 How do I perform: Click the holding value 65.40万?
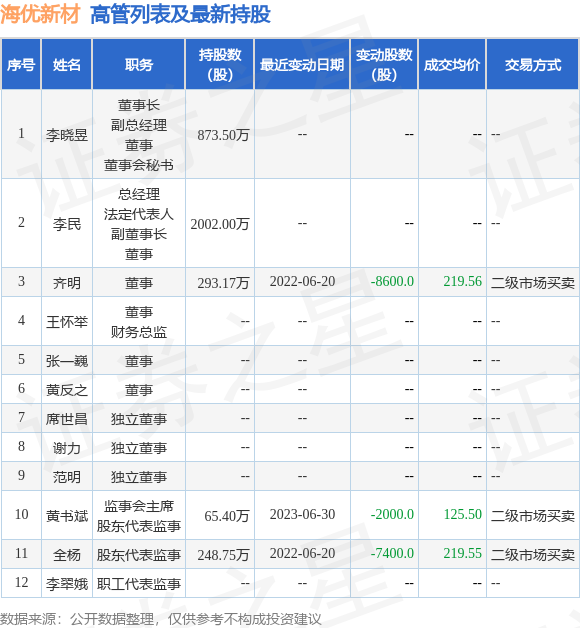point(227,516)
